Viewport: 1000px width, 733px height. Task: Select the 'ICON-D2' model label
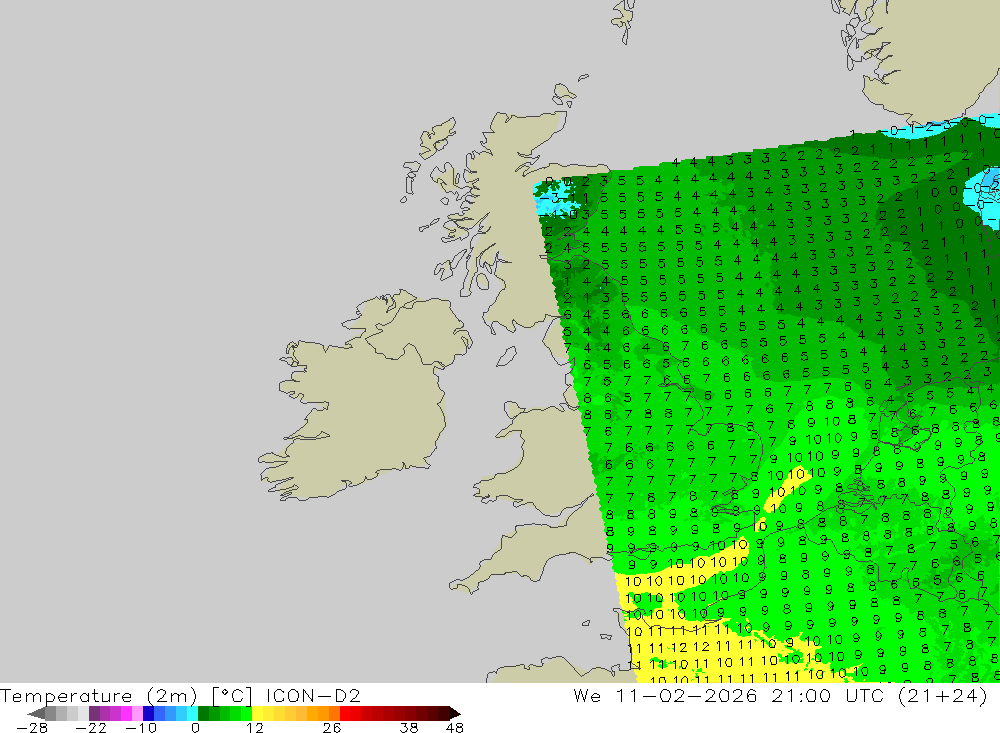[x=313, y=695]
